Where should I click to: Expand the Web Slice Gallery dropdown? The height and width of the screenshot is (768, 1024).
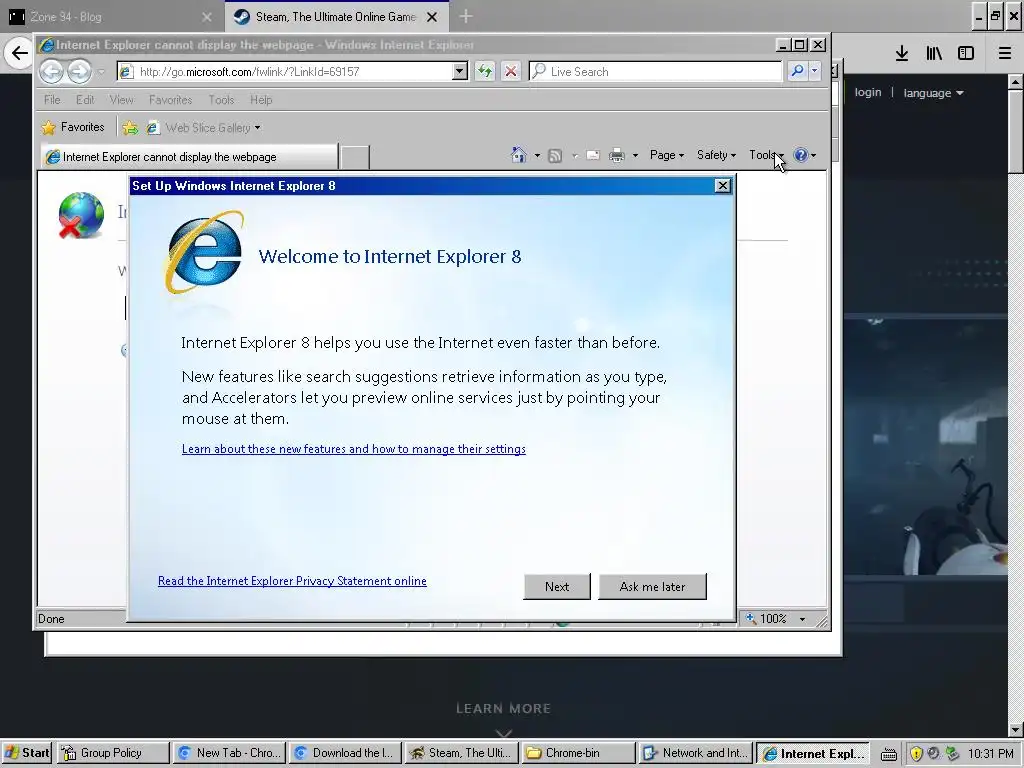point(257,128)
